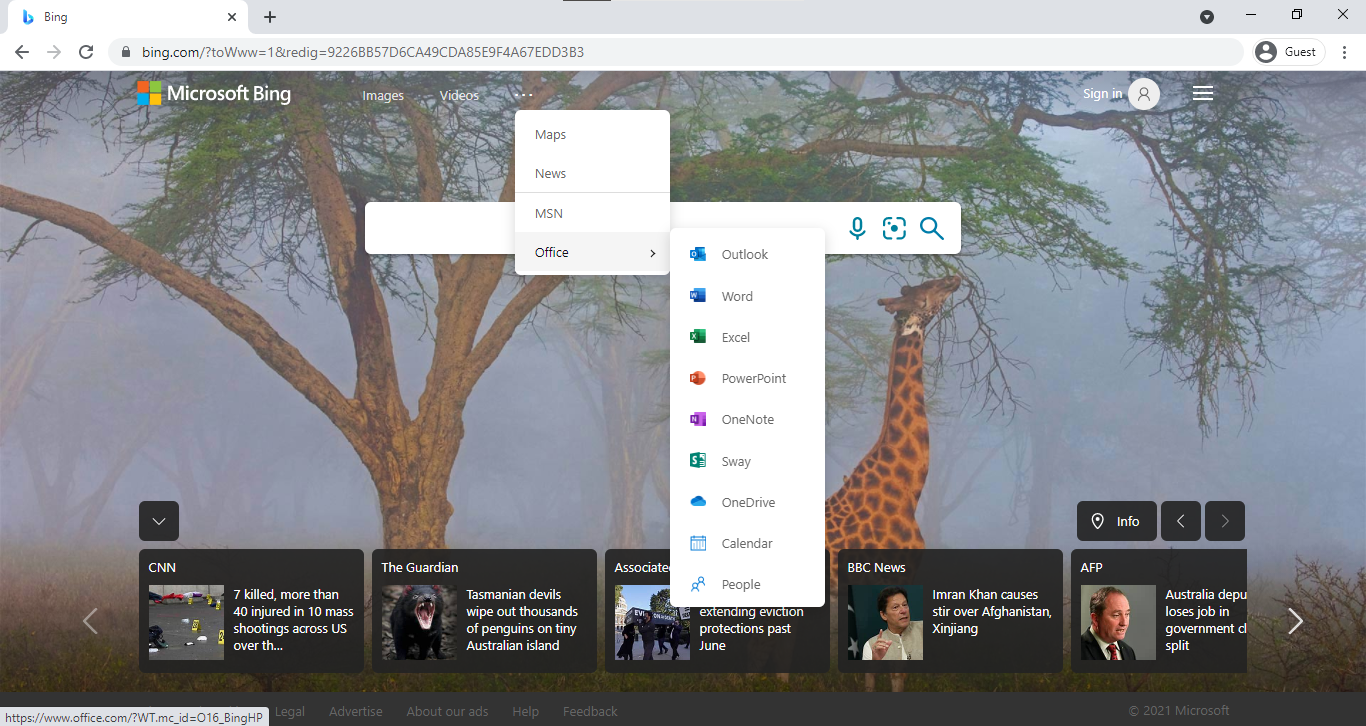Start voice search with the microphone icon

point(857,229)
